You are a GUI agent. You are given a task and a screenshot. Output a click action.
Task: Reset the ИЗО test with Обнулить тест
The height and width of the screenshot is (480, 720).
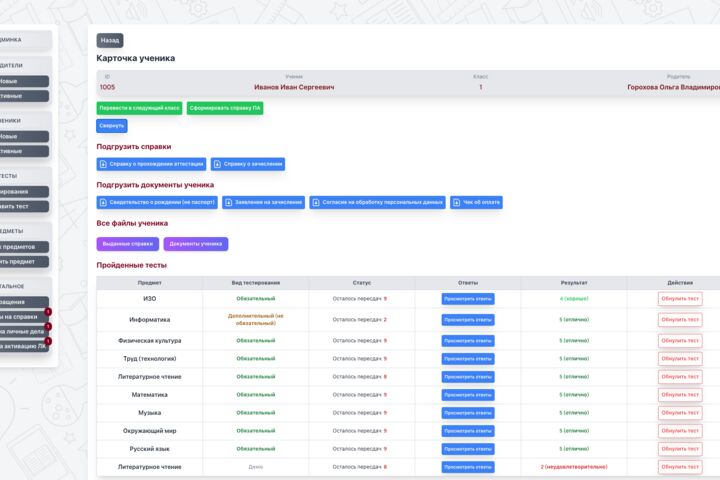pyautogui.click(x=680, y=299)
